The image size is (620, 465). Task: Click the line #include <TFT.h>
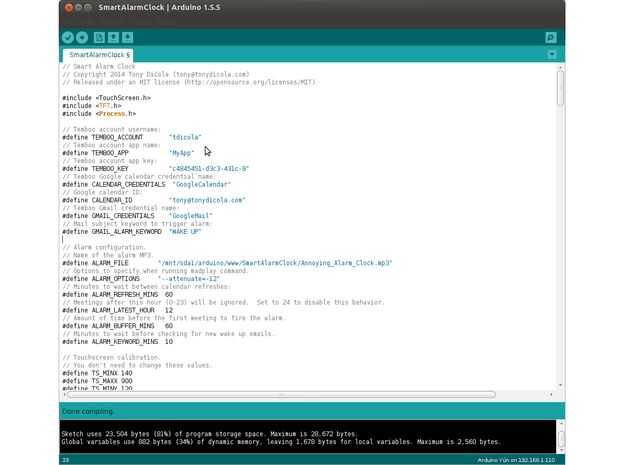(92, 106)
